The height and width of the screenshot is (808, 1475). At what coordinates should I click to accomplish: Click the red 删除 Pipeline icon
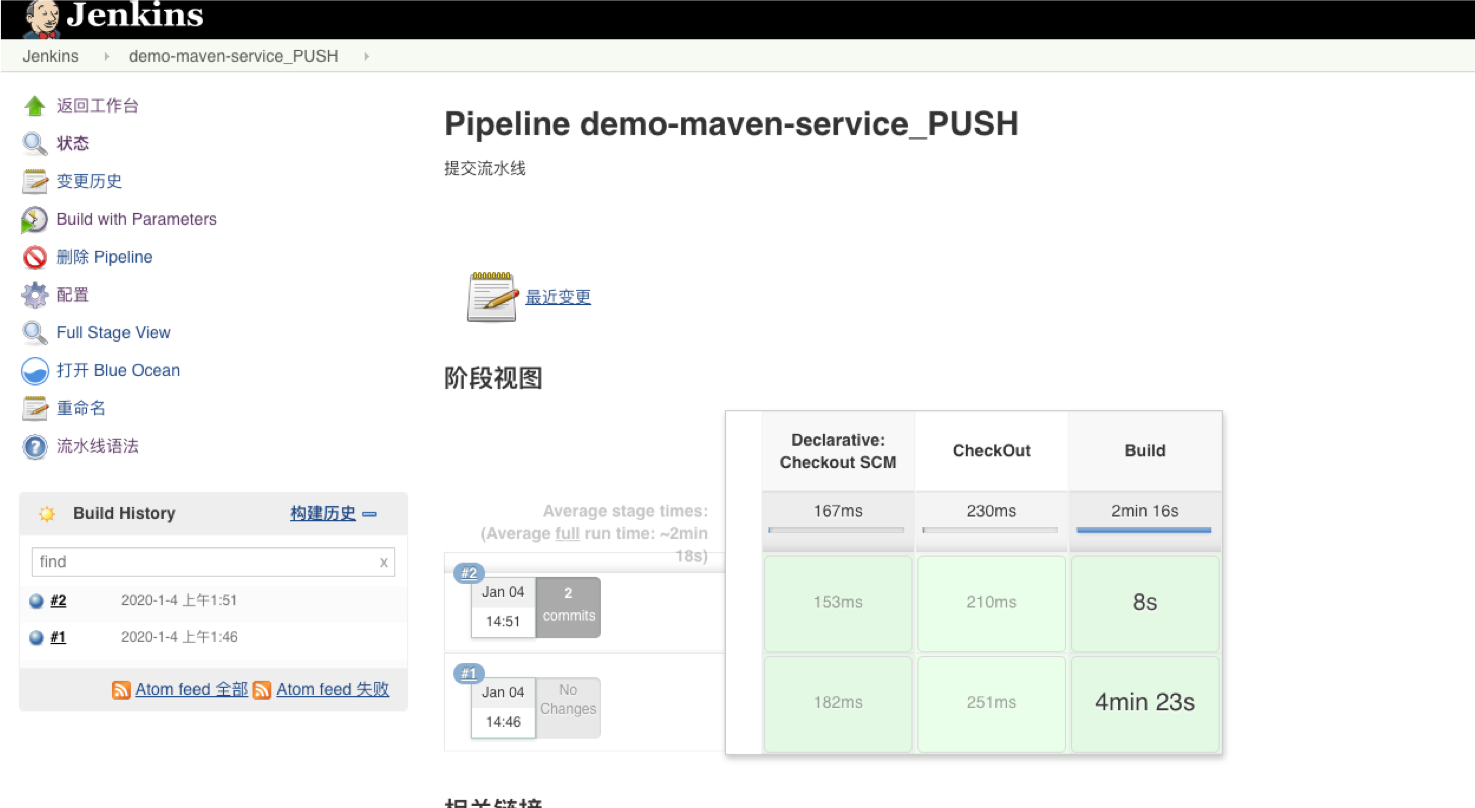(35, 258)
